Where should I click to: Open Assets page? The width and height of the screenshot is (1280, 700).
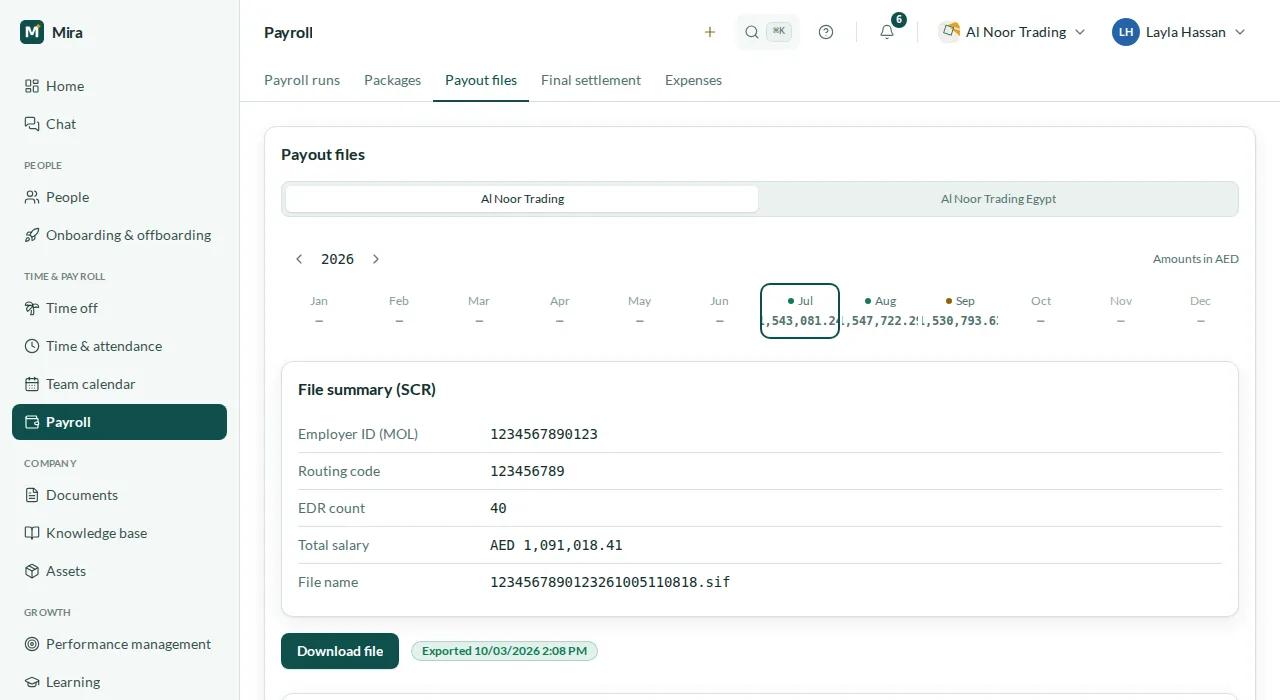[x=119, y=571]
